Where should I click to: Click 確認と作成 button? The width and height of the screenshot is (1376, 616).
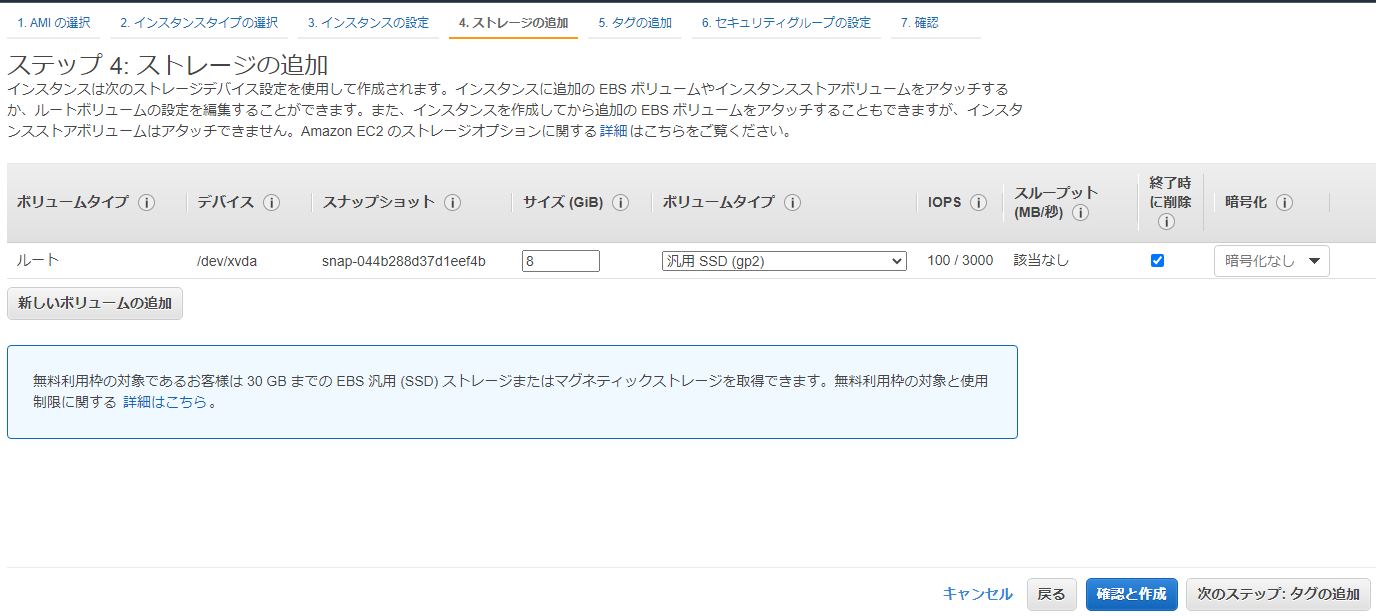pyautogui.click(x=1131, y=594)
